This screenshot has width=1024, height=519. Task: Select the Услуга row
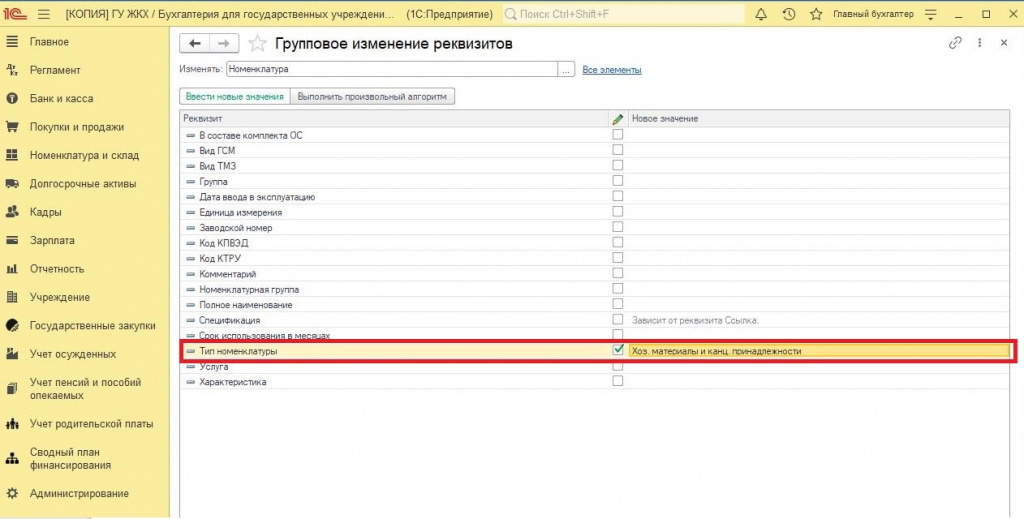click(x=594, y=367)
